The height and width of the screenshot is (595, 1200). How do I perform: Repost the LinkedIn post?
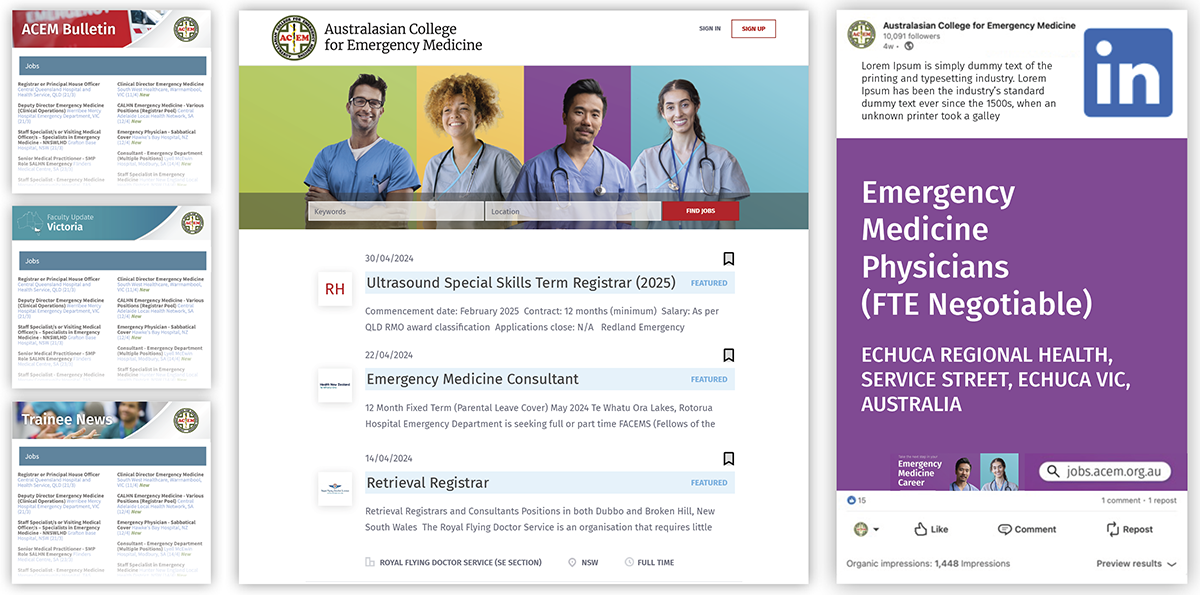click(x=1130, y=529)
